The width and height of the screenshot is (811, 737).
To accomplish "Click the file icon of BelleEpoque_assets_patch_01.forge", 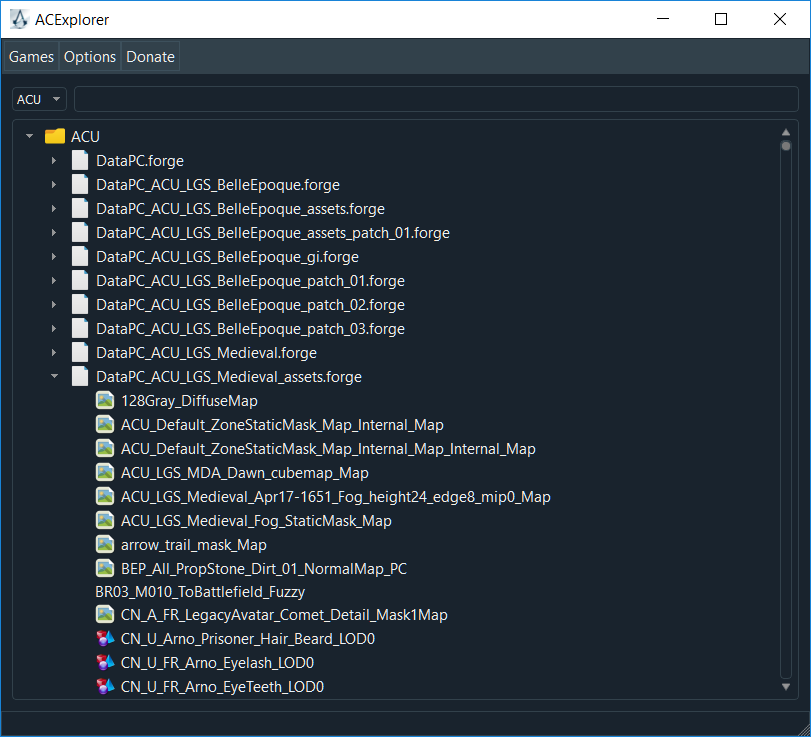I will (80, 233).
